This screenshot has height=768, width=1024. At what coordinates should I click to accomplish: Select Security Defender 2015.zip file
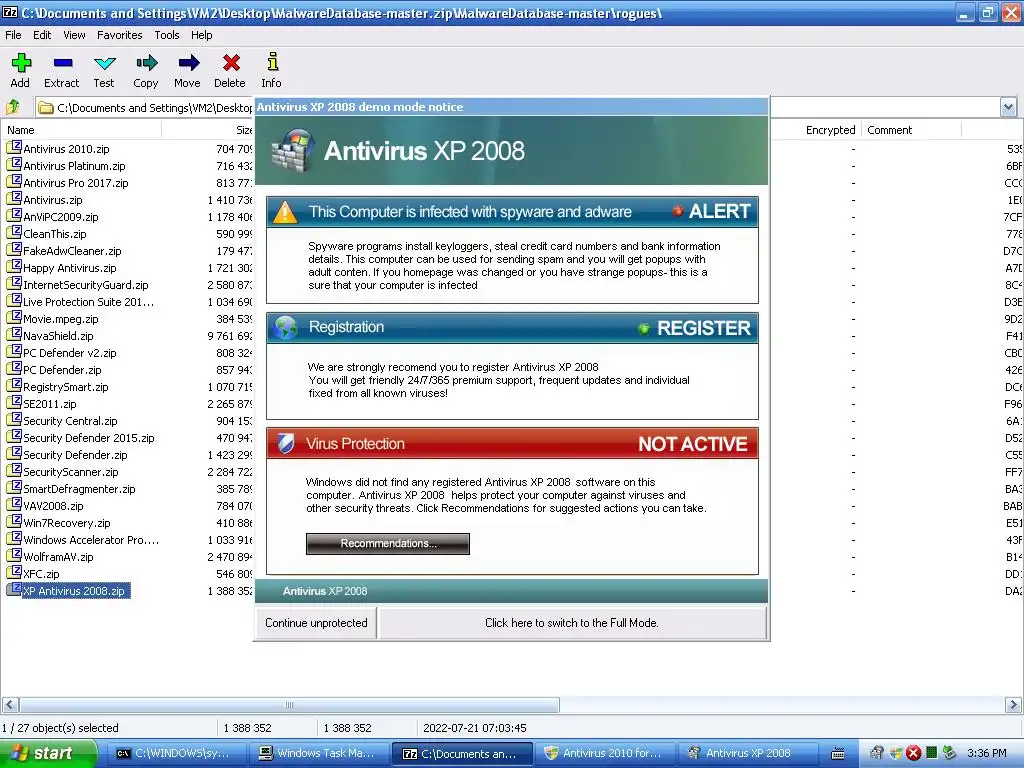coord(88,438)
